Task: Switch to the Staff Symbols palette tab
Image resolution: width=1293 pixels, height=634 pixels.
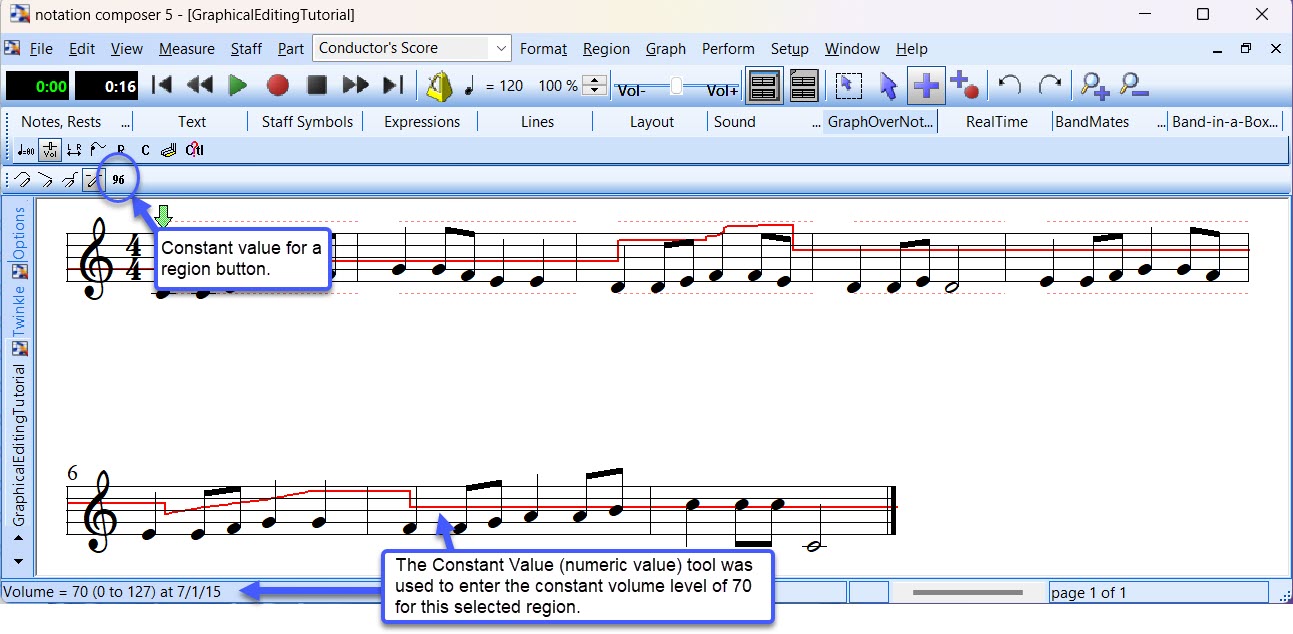Action: click(307, 122)
